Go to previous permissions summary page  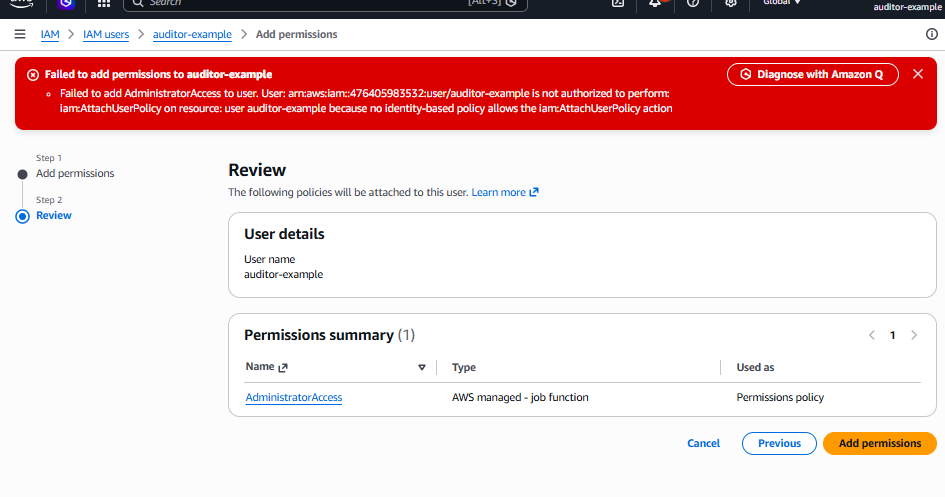871,335
